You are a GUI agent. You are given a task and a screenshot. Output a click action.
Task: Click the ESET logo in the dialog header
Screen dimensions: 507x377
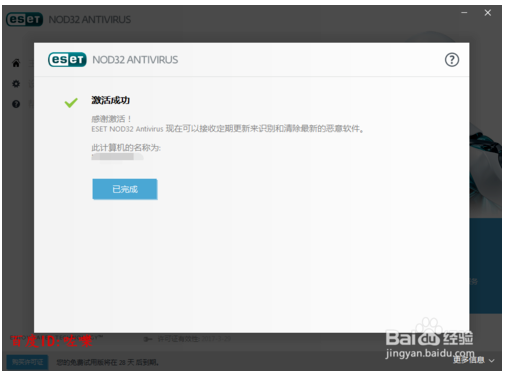[67, 60]
